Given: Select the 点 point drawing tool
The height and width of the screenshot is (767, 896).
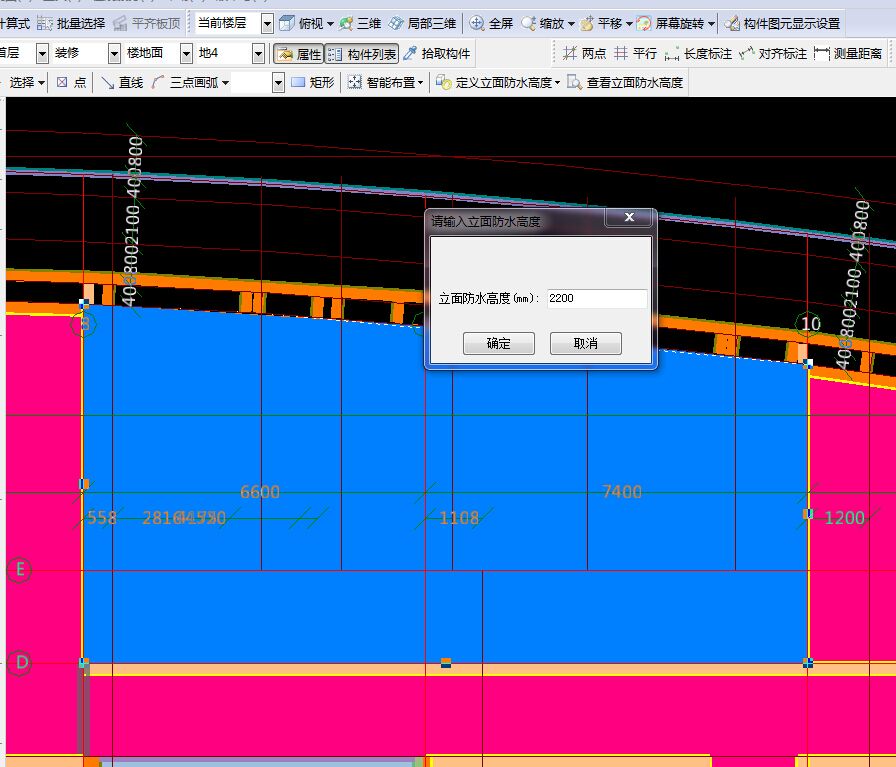Looking at the screenshot, I should point(71,82).
